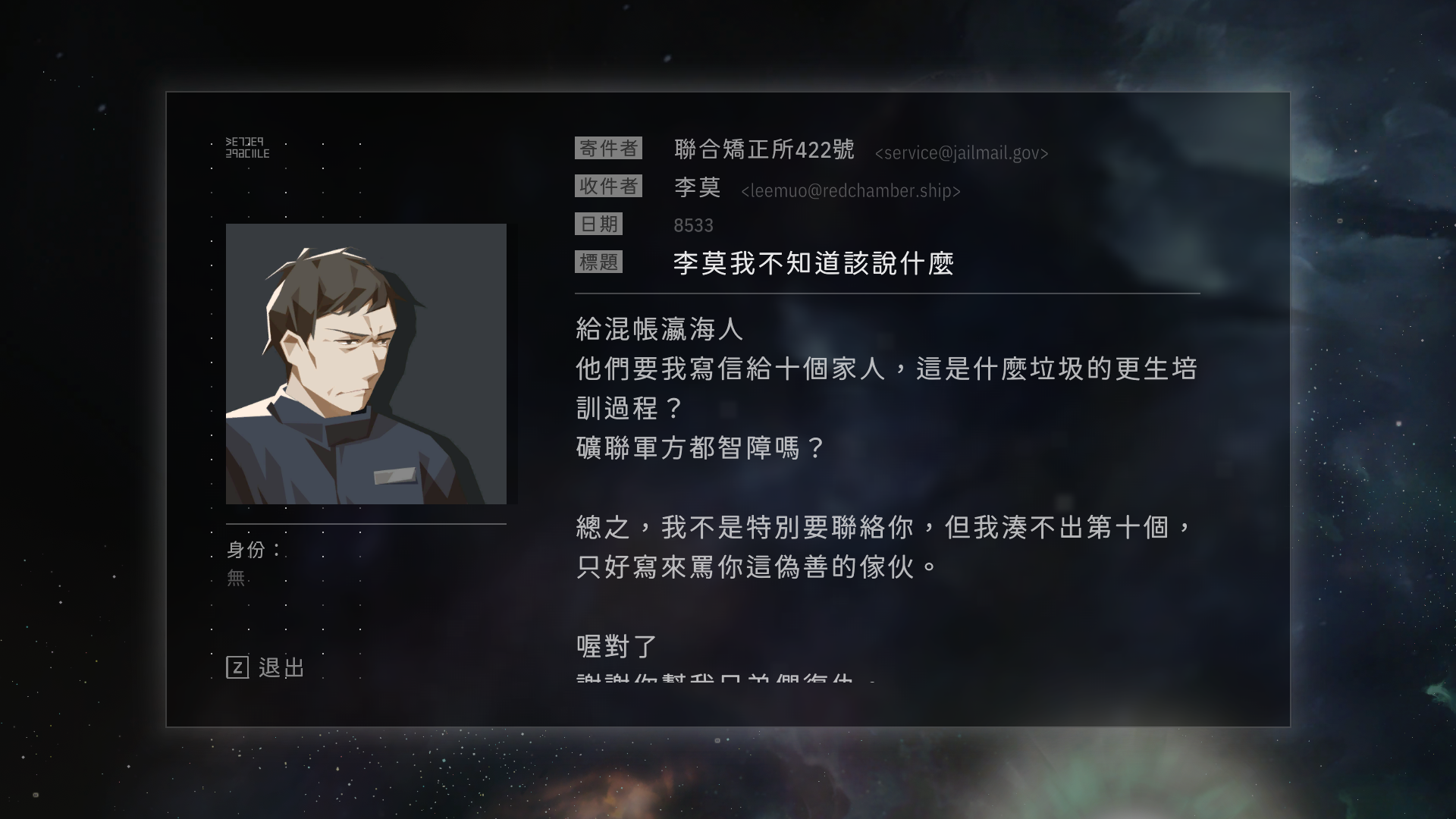Click the line 喔對了 in the message
This screenshot has width=1456, height=819.
(x=617, y=646)
